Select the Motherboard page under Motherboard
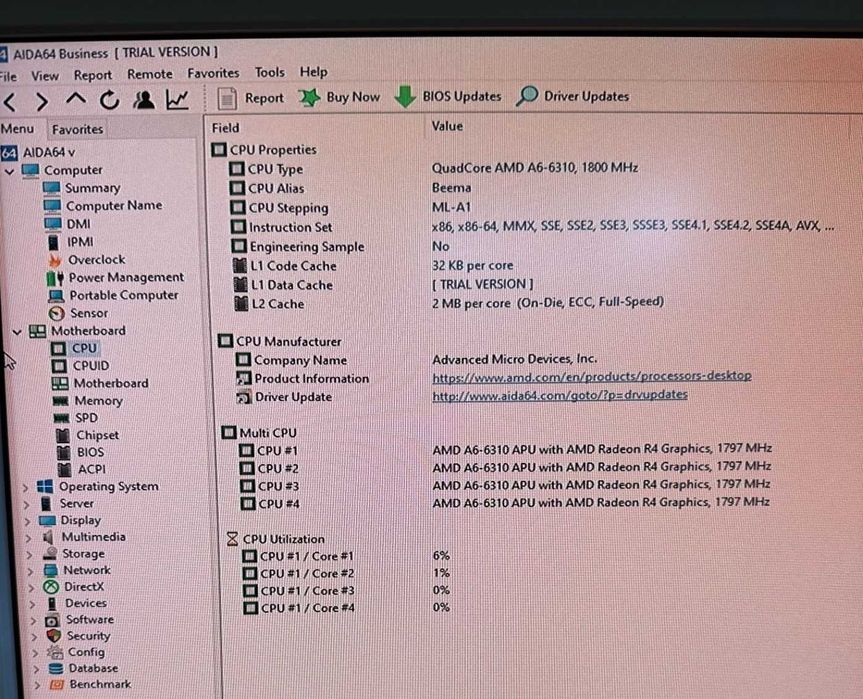This screenshot has height=699, width=863. (x=100, y=383)
